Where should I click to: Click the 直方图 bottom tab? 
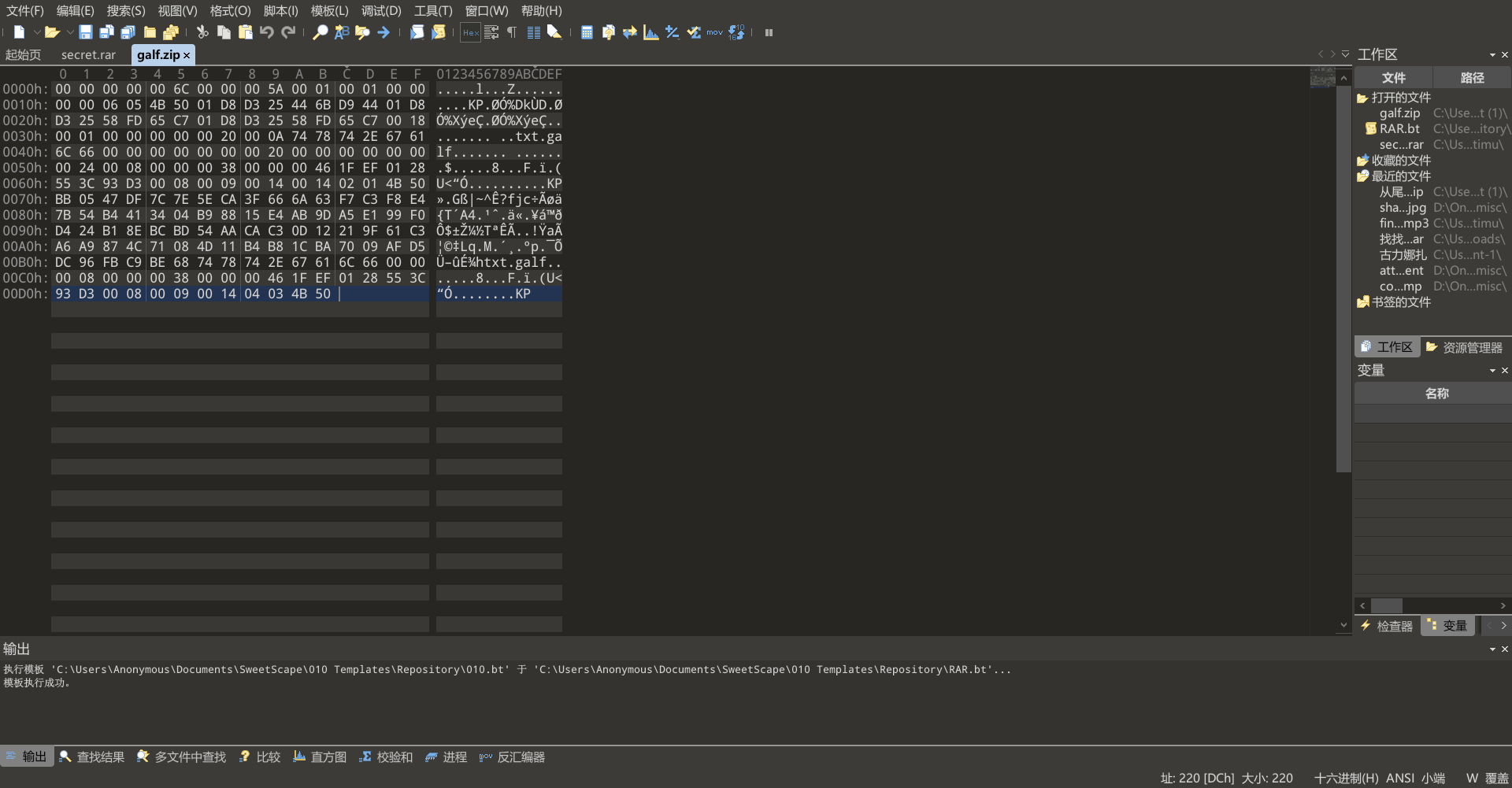click(x=320, y=757)
